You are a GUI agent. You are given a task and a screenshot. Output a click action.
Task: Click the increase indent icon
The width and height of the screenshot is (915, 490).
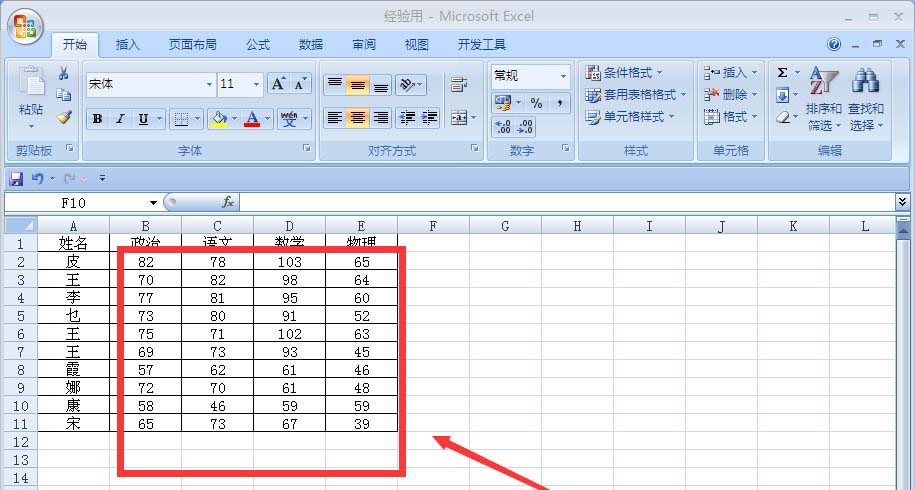(429, 118)
